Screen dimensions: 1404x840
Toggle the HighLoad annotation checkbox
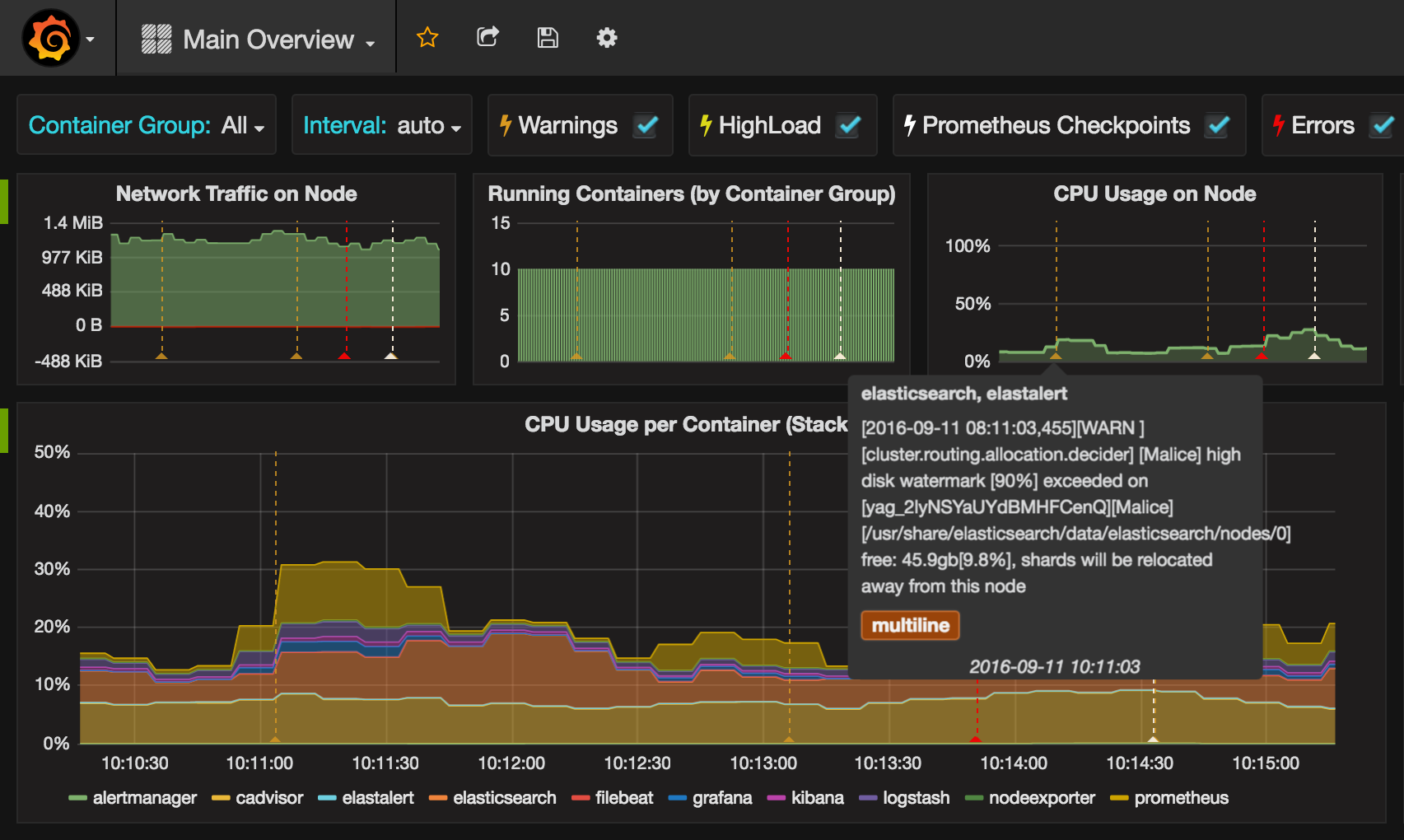tap(849, 125)
